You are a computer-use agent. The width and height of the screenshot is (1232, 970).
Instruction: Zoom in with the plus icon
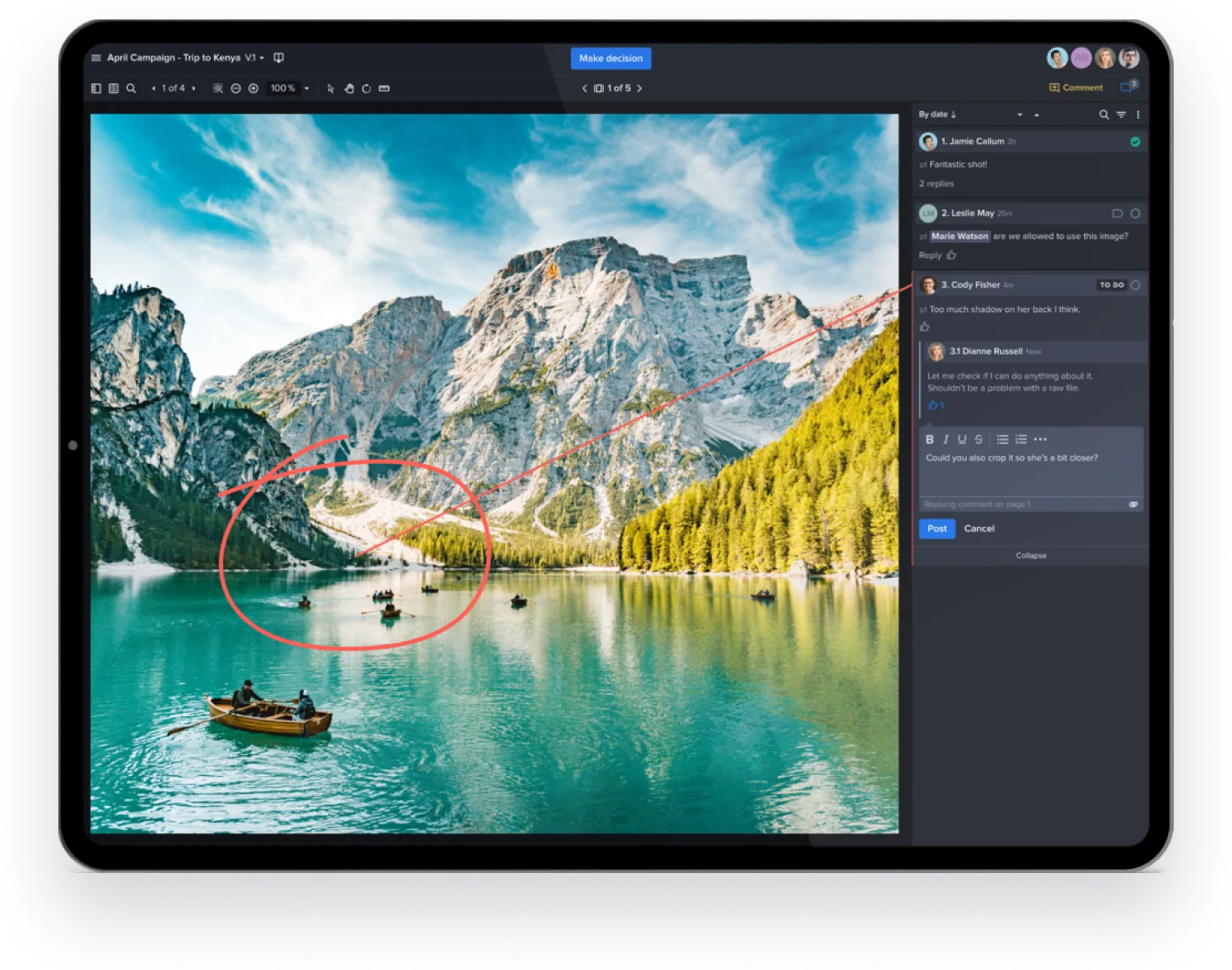(253, 89)
